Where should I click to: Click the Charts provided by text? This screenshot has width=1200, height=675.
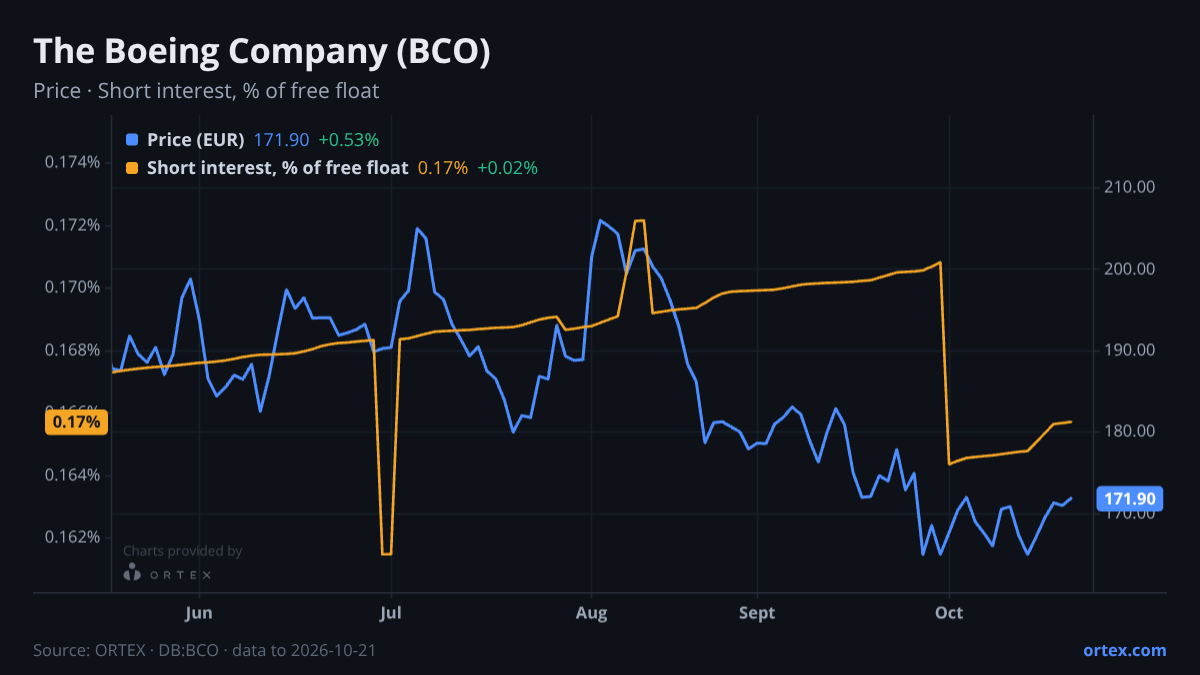tap(183, 551)
